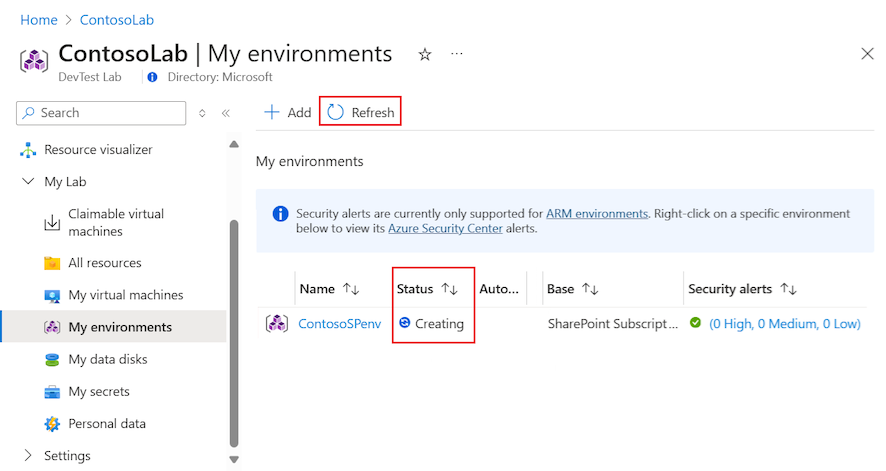This screenshot has height=471, width=886.
Task: Open the ellipsis more options menu
Action: click(457, 54)
